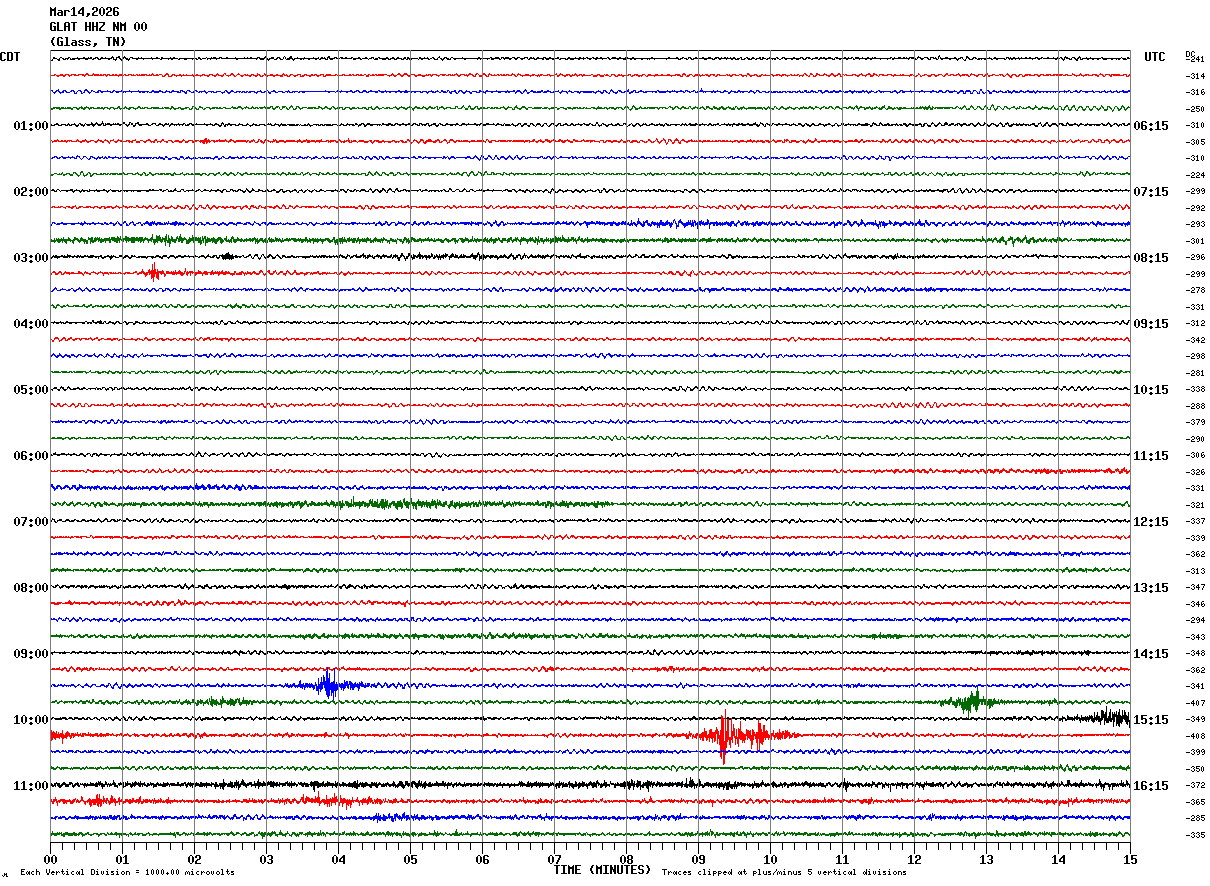Click the 10:15 UTC time label
1210x886 pixels.
coord(1151,390)
